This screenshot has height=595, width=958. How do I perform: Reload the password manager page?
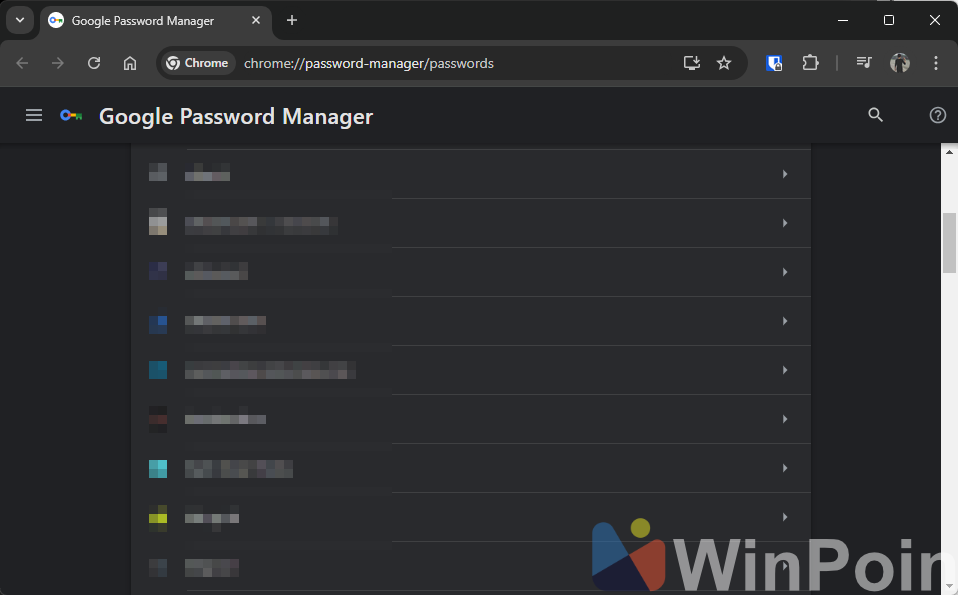pos(94,63)
